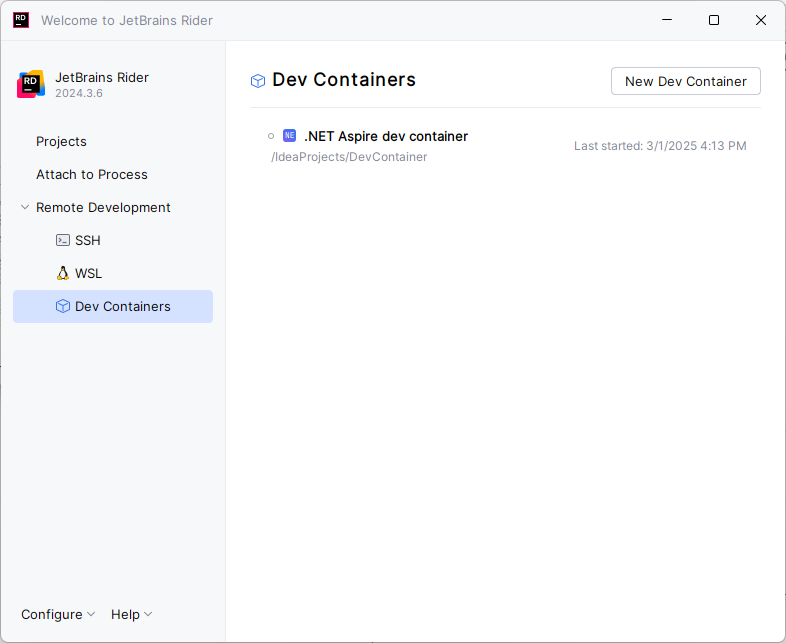Click the Rider logo in title bar
Image resolution: width=786 pixels, height=643 pixels.
tap(21, 20)
